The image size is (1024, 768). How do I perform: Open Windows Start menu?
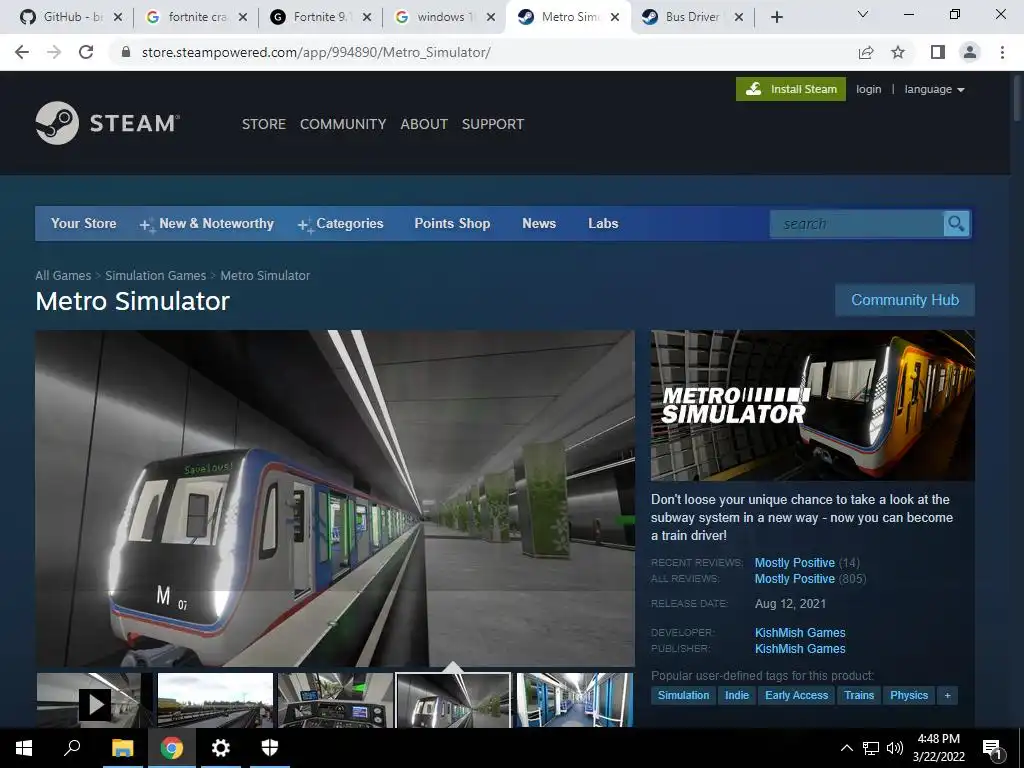(x=24, y=748)
